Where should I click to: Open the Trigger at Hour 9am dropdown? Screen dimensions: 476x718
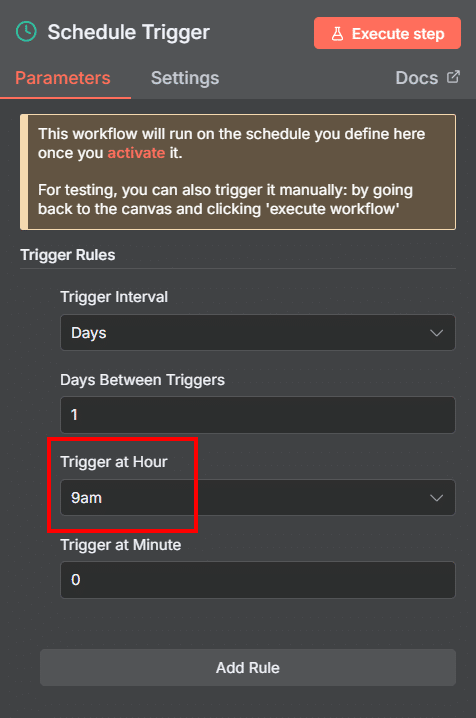pos(258,498)
